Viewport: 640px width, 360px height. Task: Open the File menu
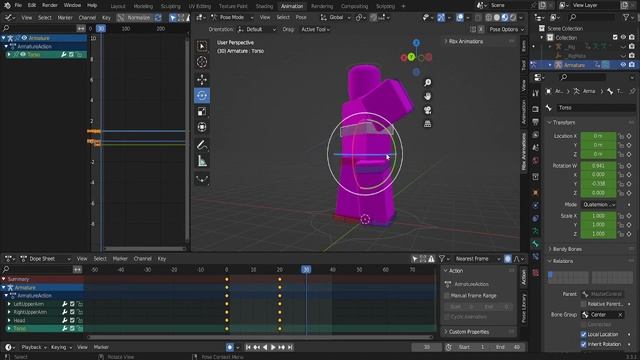[x=18, y=5]
